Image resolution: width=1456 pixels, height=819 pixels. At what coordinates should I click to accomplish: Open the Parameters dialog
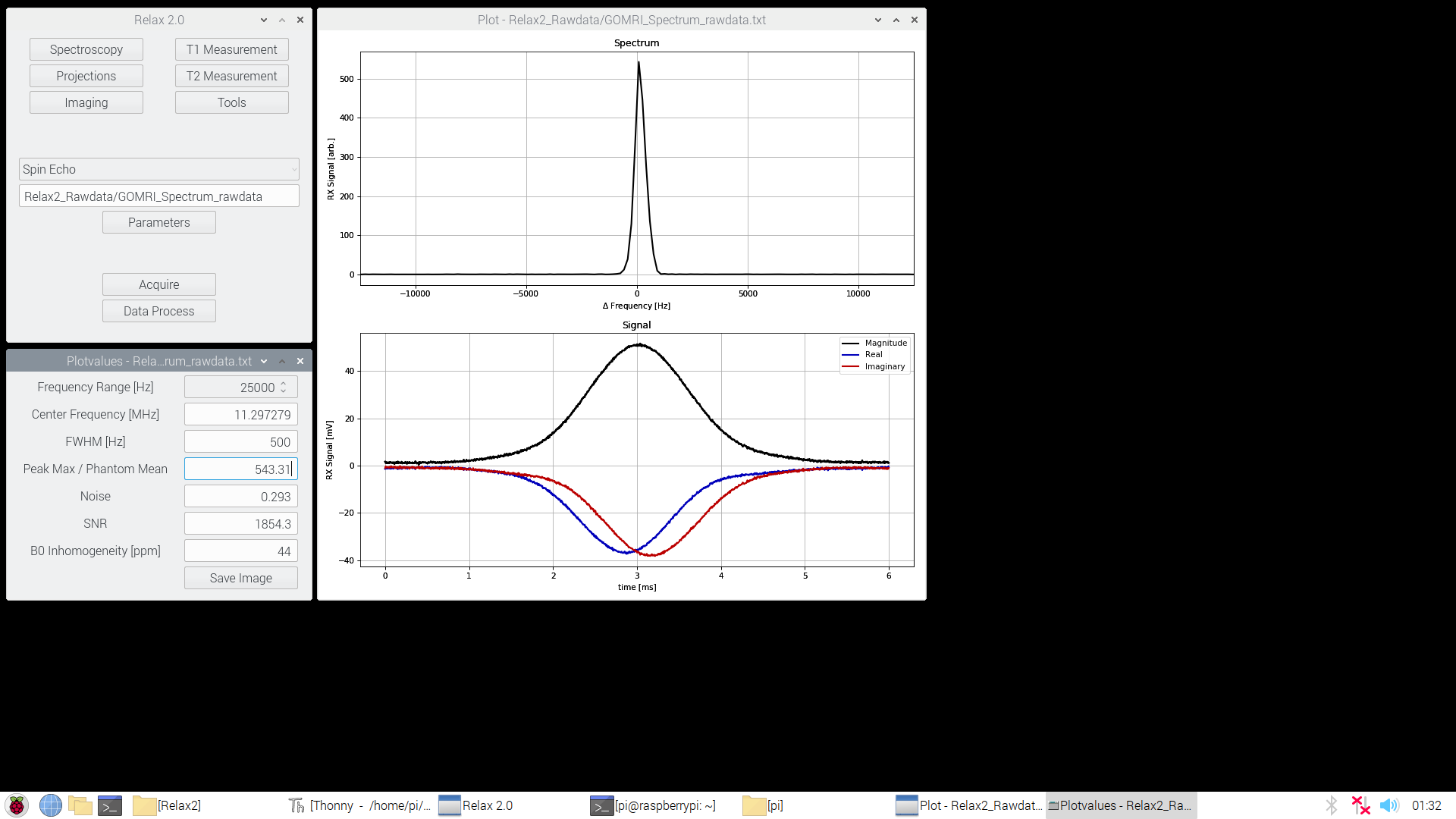158,221
